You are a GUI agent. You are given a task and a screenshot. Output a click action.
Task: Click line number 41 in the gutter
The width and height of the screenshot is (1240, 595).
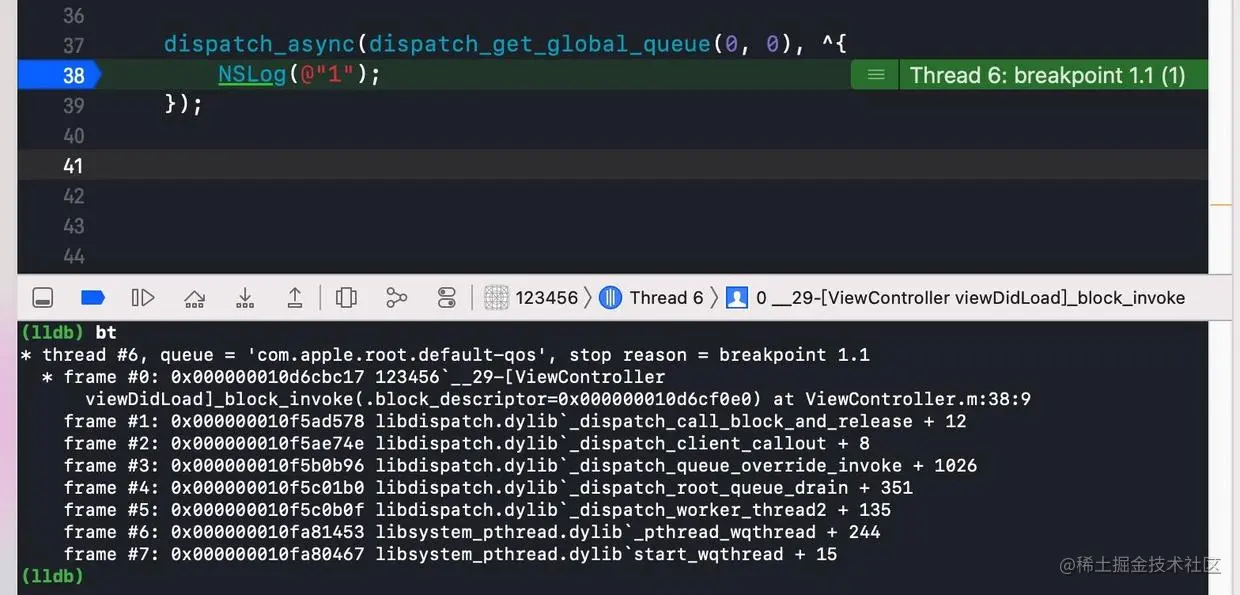(x=73, y=166)
